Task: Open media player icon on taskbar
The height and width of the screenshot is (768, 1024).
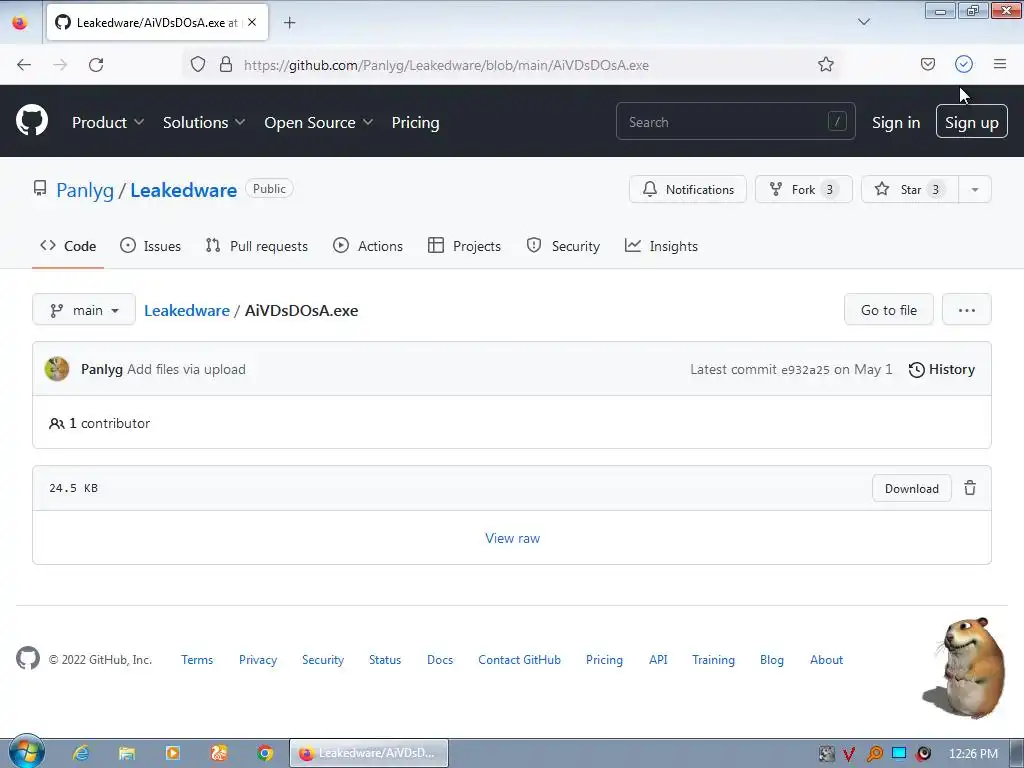Action: (173, 753)
